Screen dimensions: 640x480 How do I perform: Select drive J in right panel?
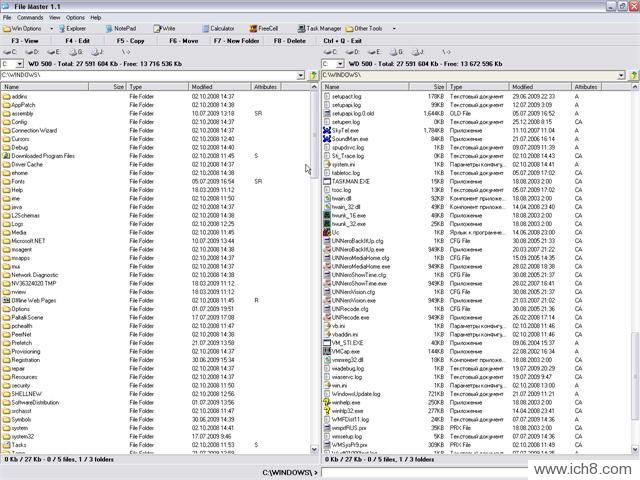[x=418, y=52]
